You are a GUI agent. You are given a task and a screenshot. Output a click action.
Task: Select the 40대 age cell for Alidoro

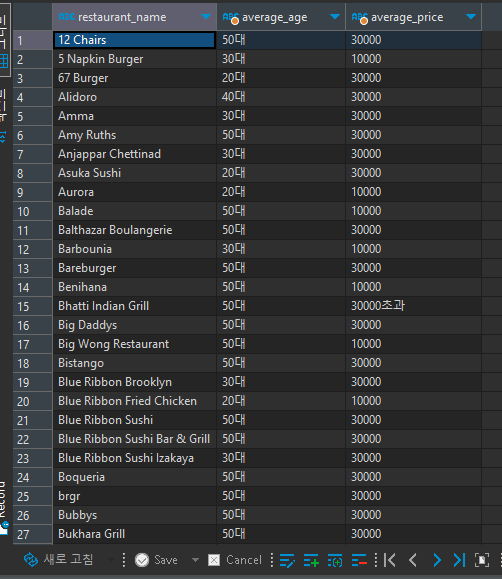(x=281, y=97)
